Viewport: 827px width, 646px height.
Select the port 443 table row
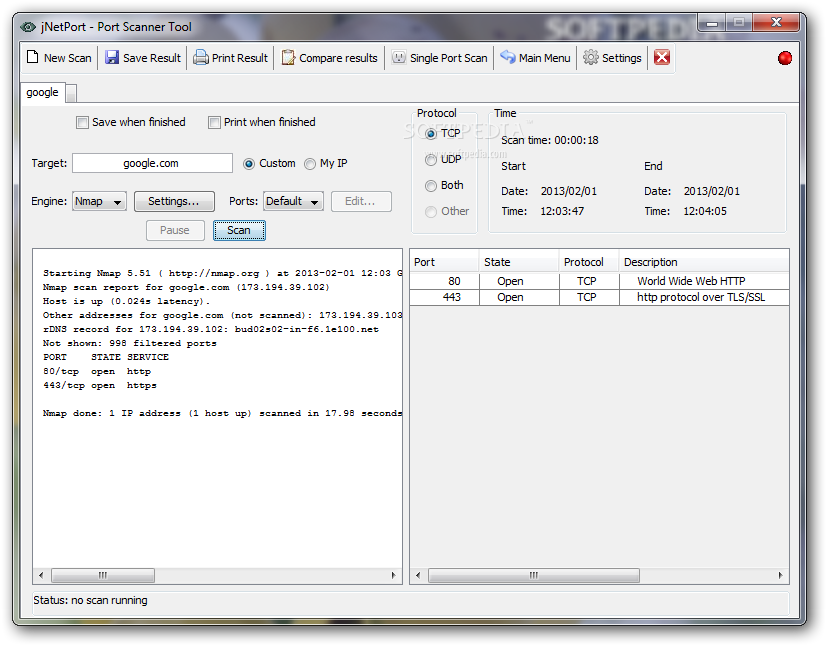click(x=599, y=297)
